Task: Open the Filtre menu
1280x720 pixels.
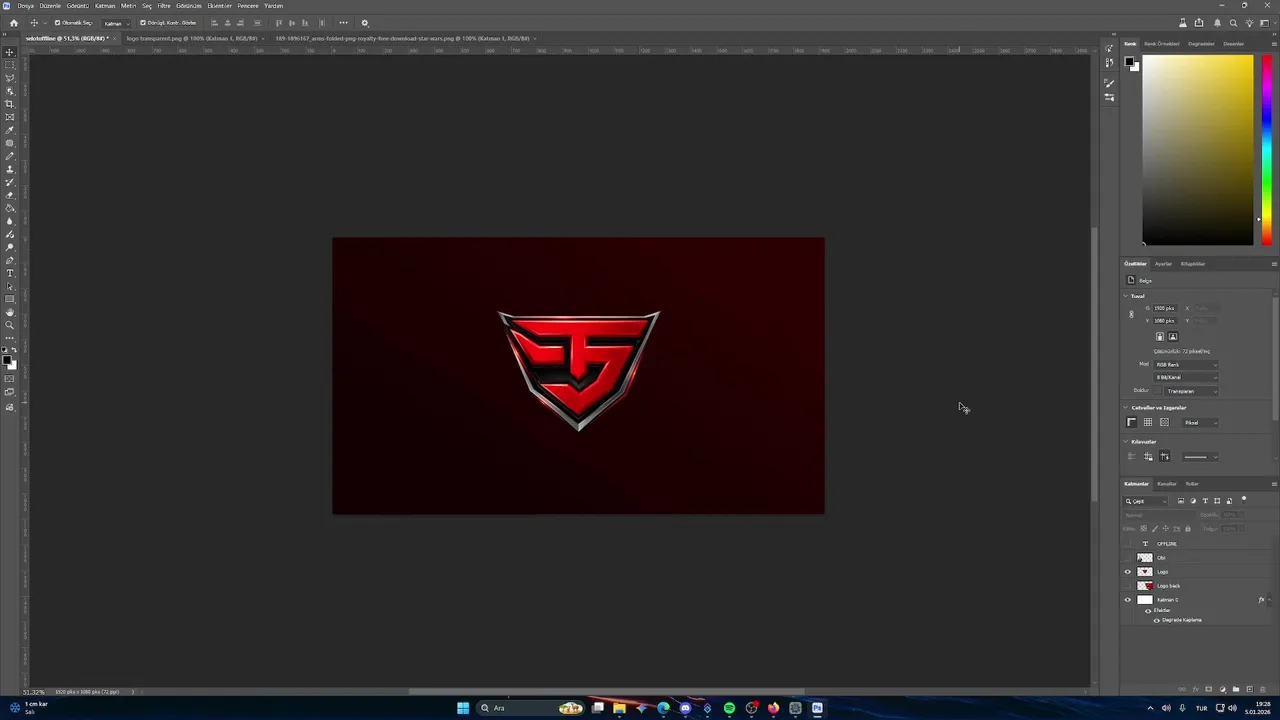Action: tap(164, 6)
